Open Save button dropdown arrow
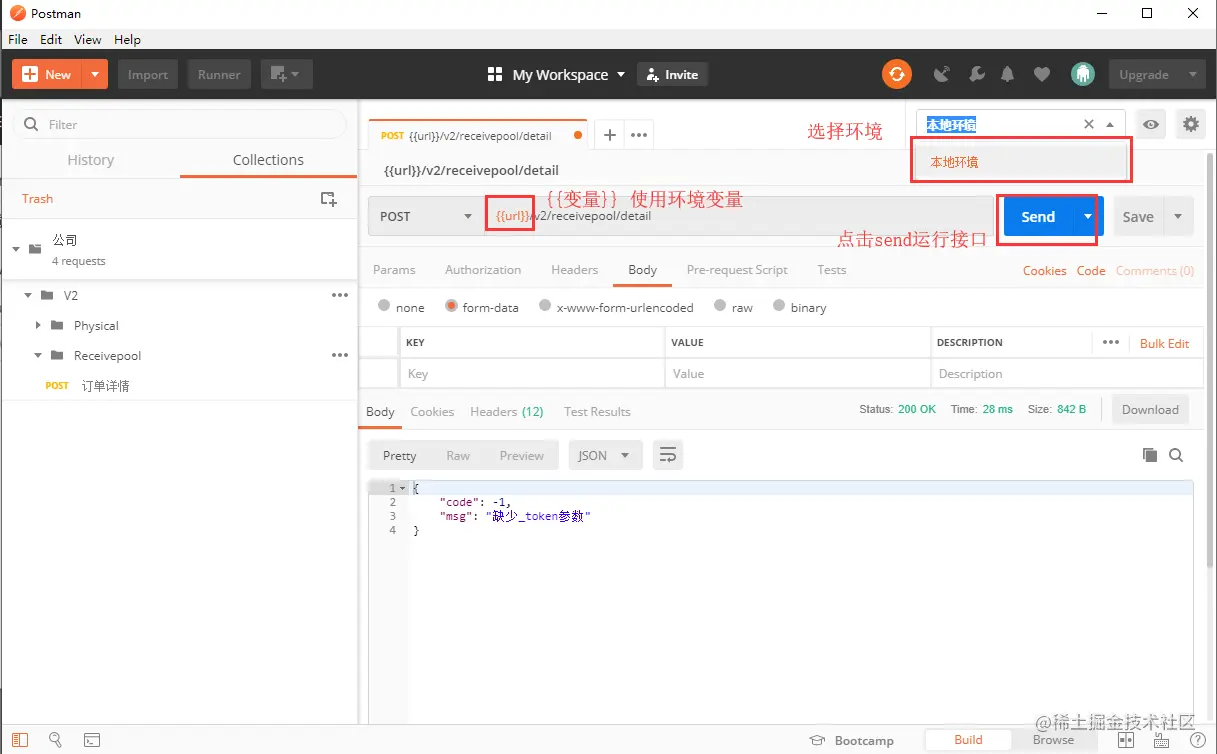This screenshot has width=1217, height=754. (1178, 216)
